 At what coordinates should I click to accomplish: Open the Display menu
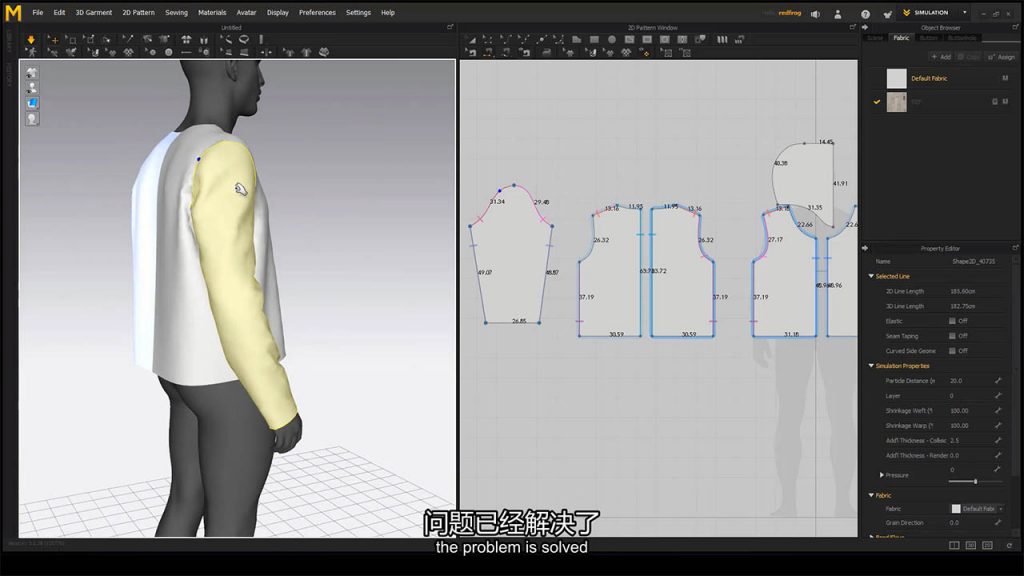pos(278,12)
